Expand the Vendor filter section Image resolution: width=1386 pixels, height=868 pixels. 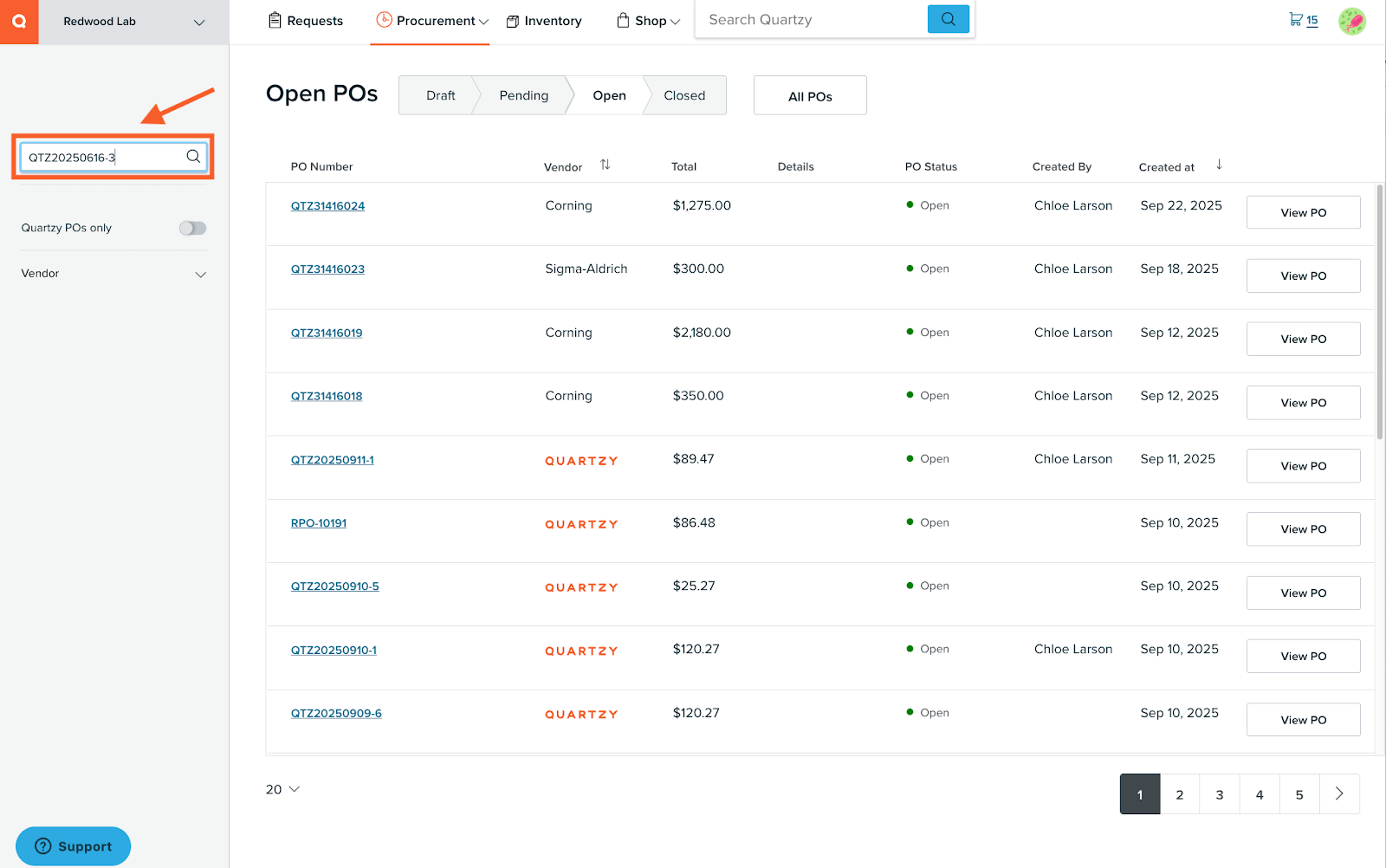[200, 274]
